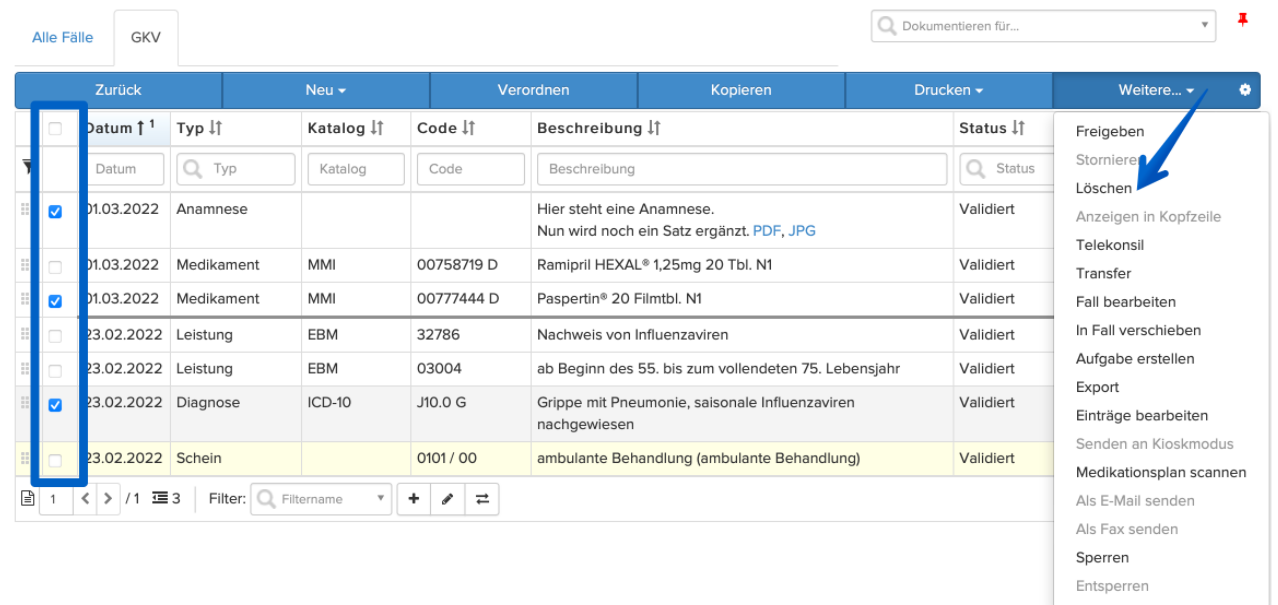1278x605 pixels.
Task: Check the Schein row checkbox
Action: (x=55, y=460)
